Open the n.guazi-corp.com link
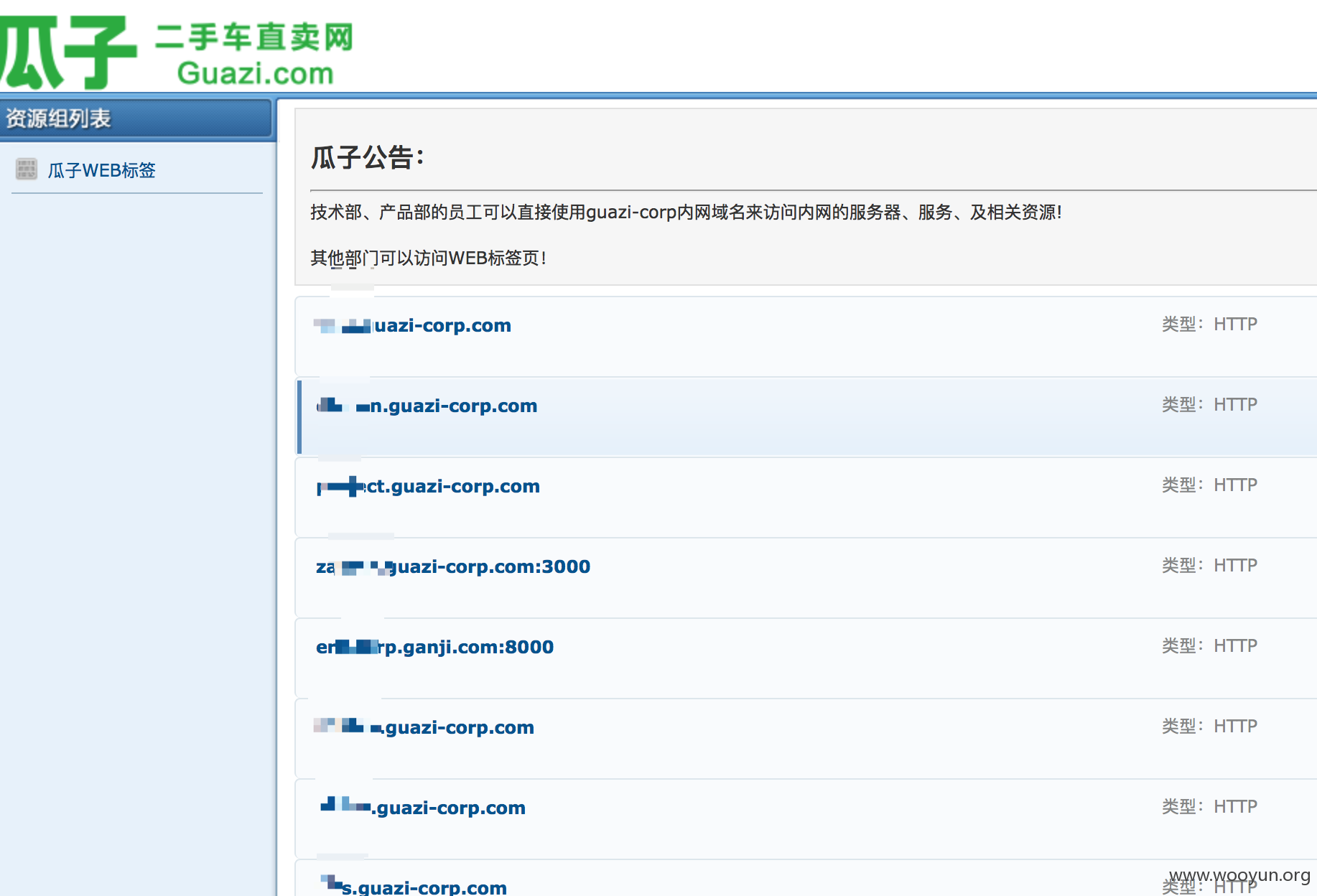 tap(427, 406)
